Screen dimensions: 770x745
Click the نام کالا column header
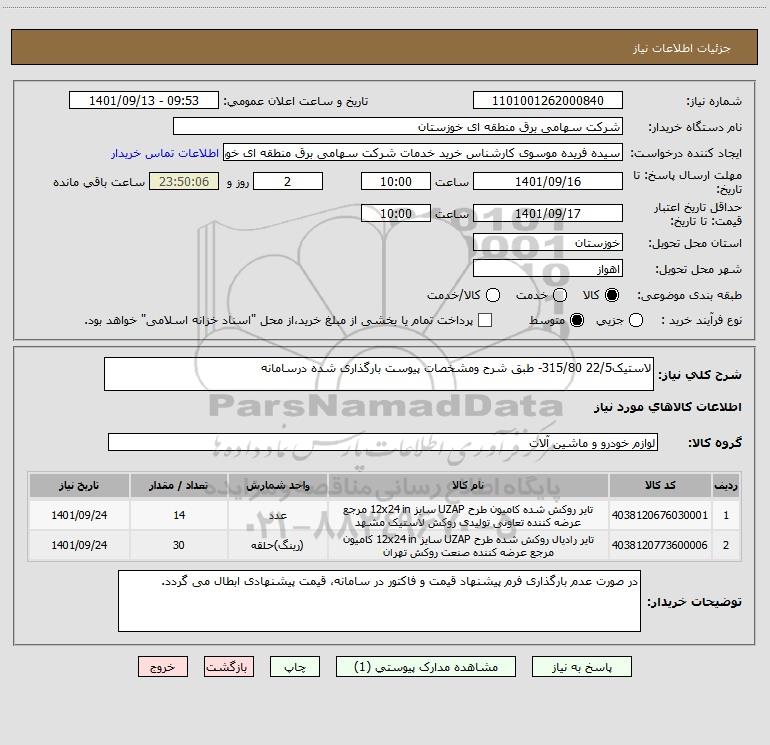tap(468, 485)
